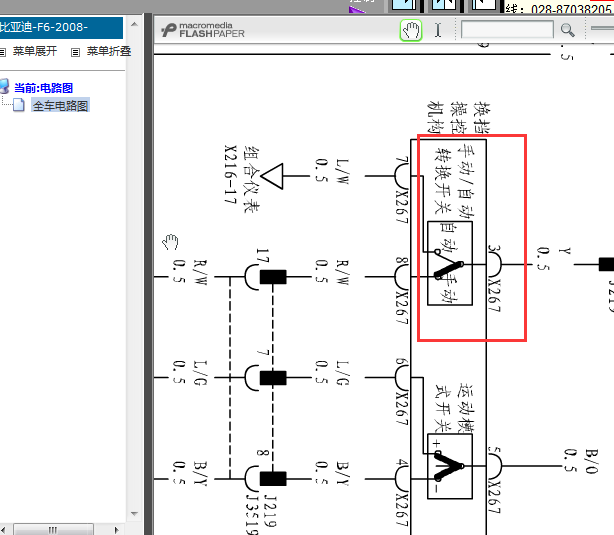Image resolution: width=614 pixels, height=535 pixels.
Task: Select the 全车电路图 tree item
Action: [60, 105]
